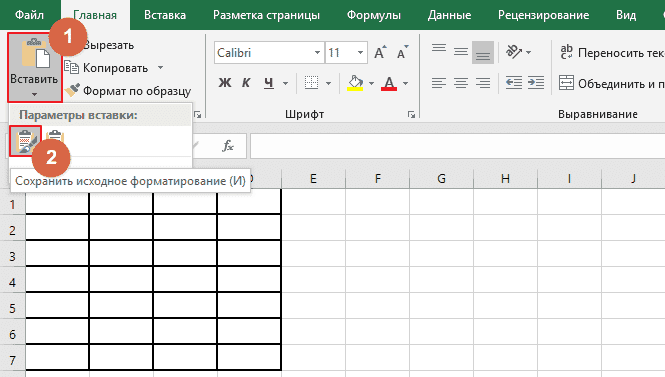Open the orientation dropdown arrow
The image size is (665, 377).
pos(528,53)
